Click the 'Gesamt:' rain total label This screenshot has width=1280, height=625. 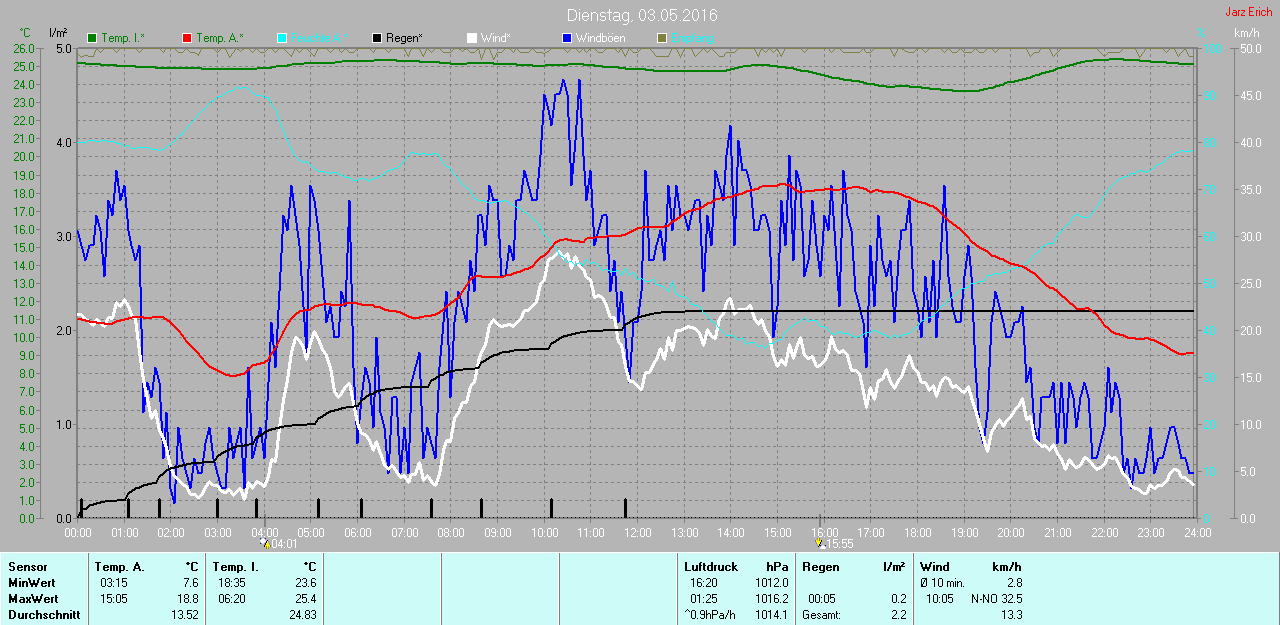pyautogui.click(x=821, y=615)
